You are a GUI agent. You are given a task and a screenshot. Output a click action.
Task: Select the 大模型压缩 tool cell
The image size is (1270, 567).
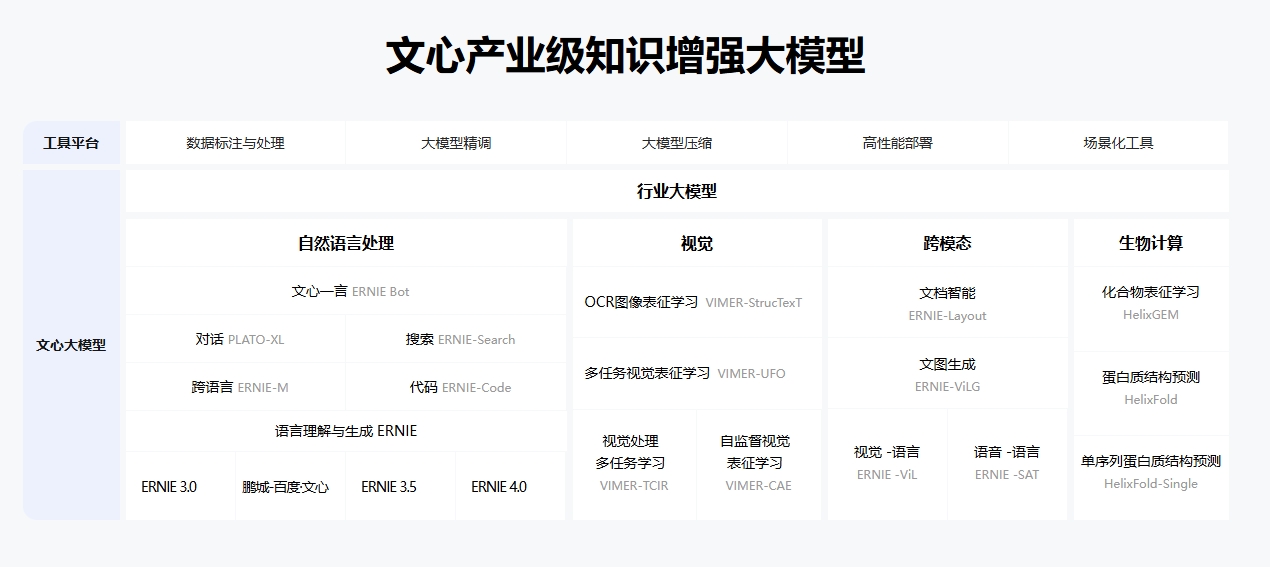(677, 143)
